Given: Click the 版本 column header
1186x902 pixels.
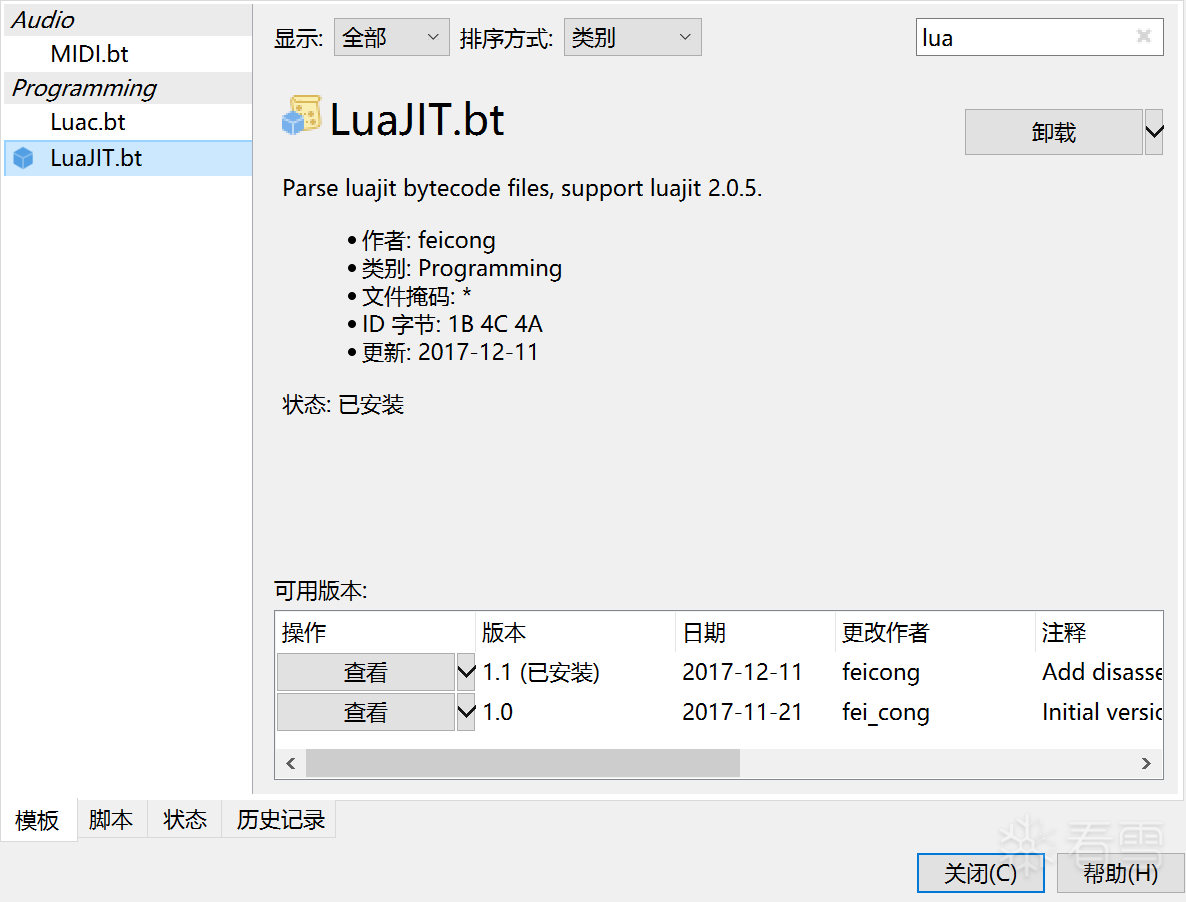Looking at the screenshot, I should pyautogui.click(x=575, y=632).
